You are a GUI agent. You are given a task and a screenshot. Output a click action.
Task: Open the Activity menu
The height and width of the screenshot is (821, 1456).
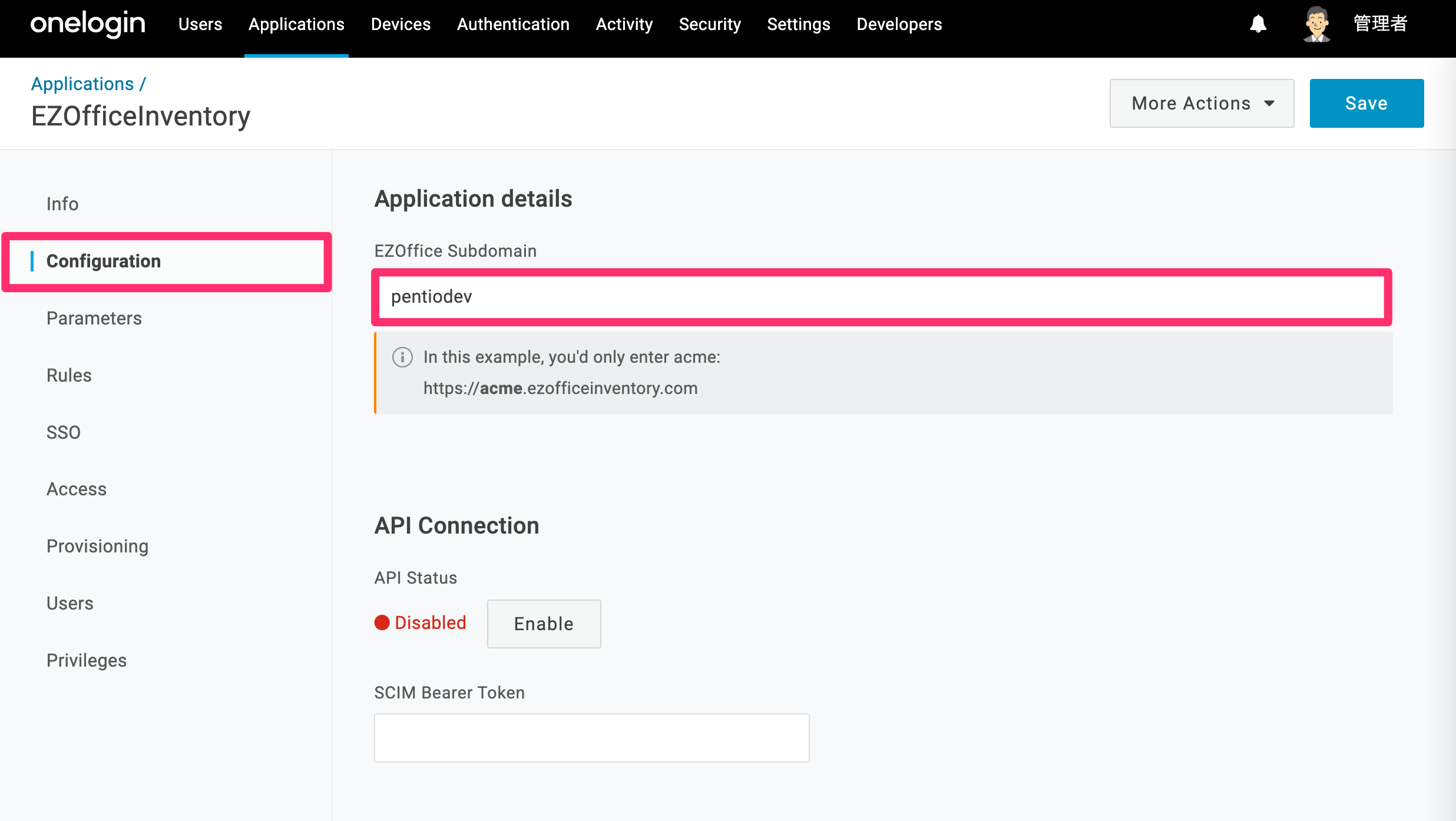[624, 24]
